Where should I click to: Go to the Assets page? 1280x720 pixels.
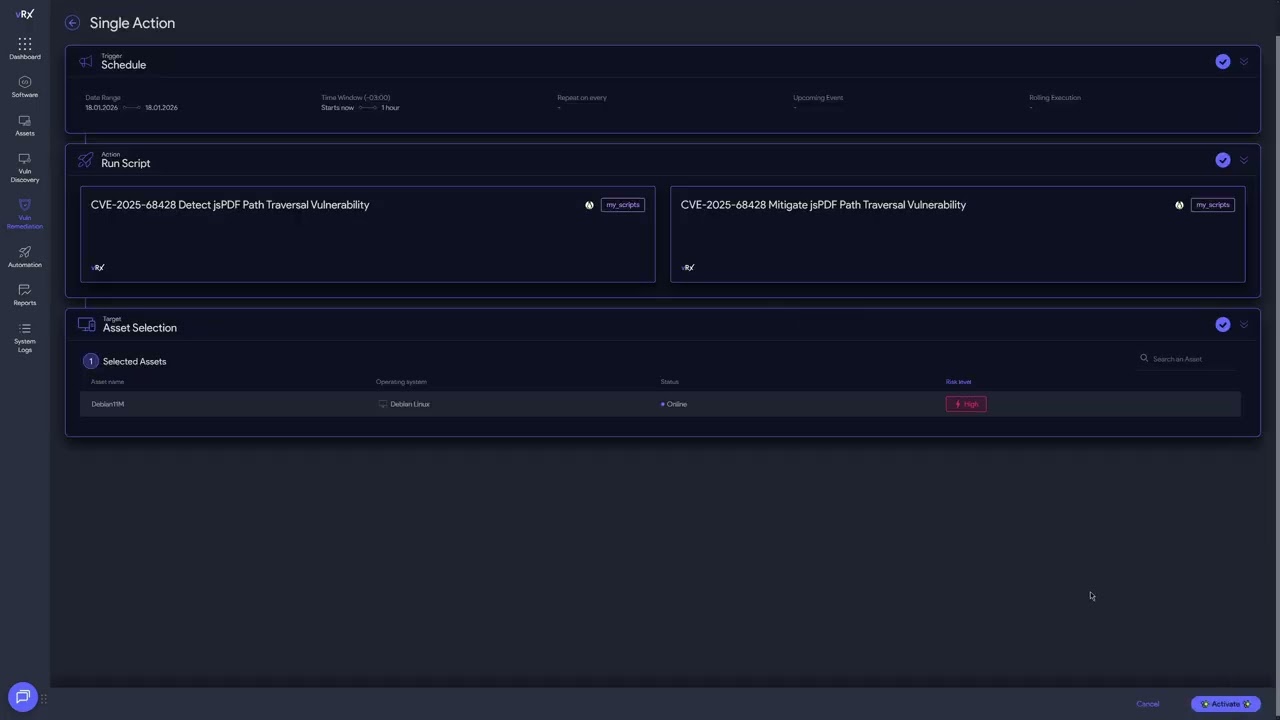click(25, 126)
